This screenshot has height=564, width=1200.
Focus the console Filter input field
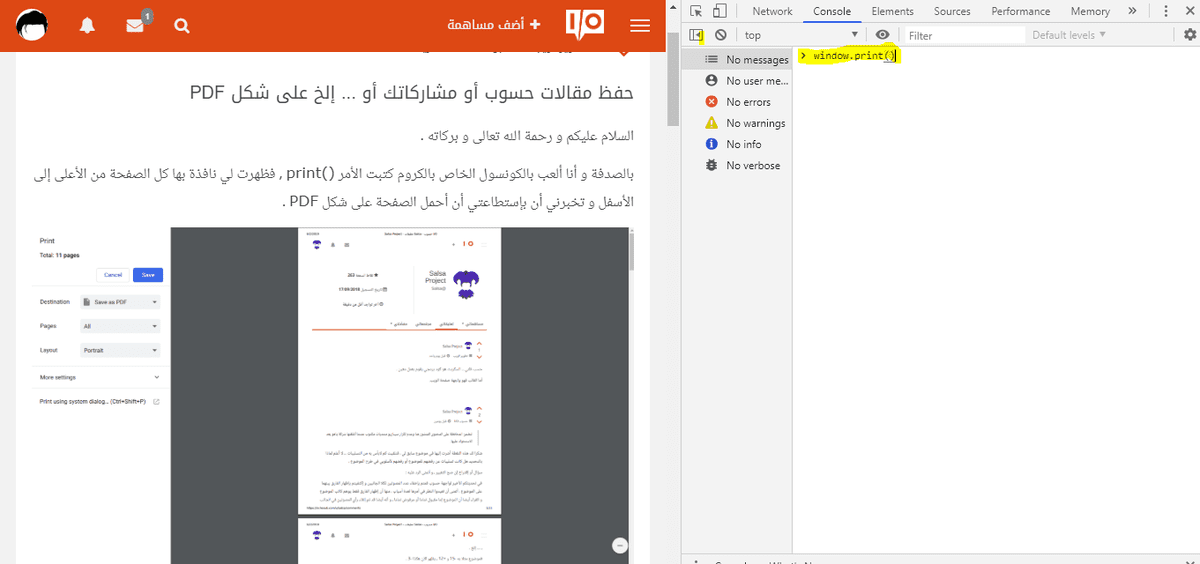pyautogui.click(x=965, y=35)
